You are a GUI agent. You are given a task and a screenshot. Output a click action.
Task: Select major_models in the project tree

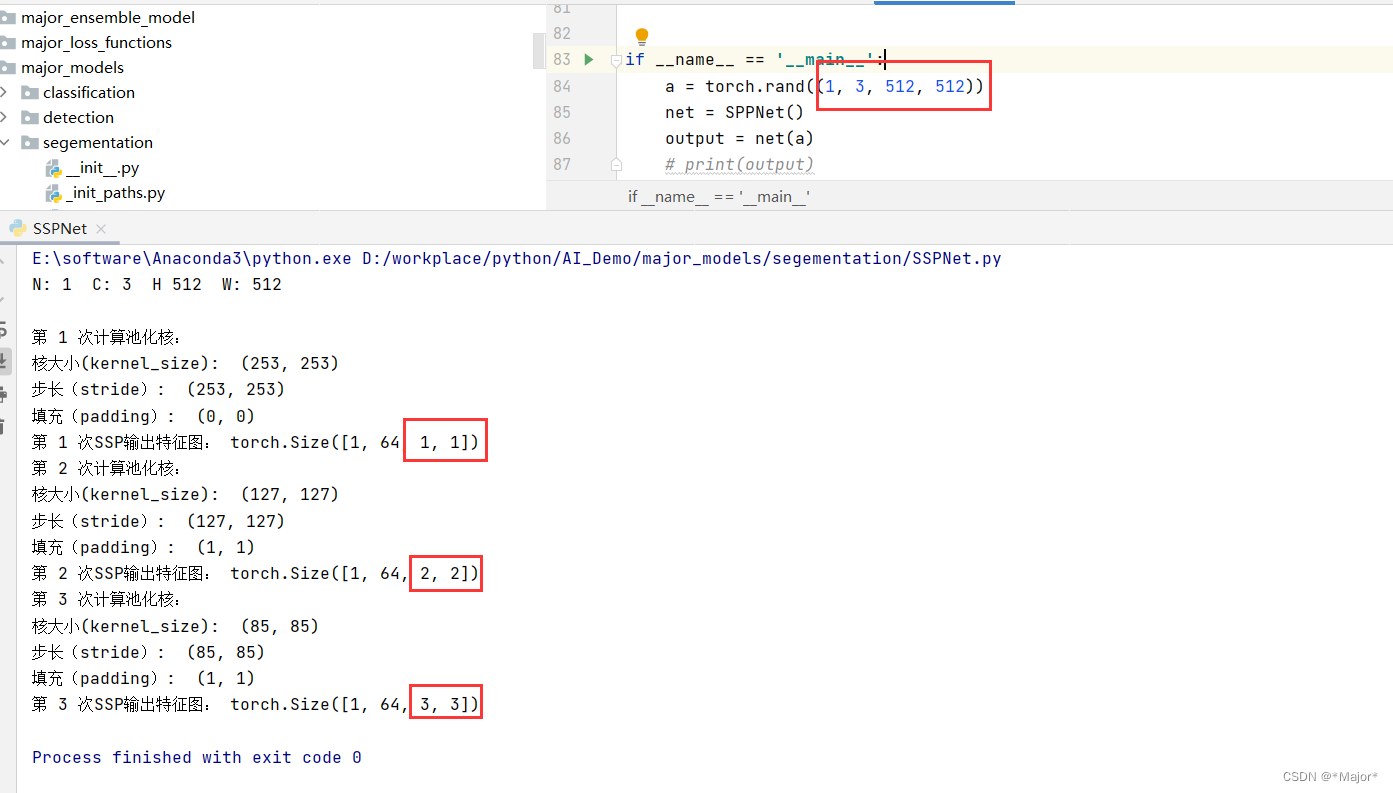pyautogui.click(x=72, y=68)
